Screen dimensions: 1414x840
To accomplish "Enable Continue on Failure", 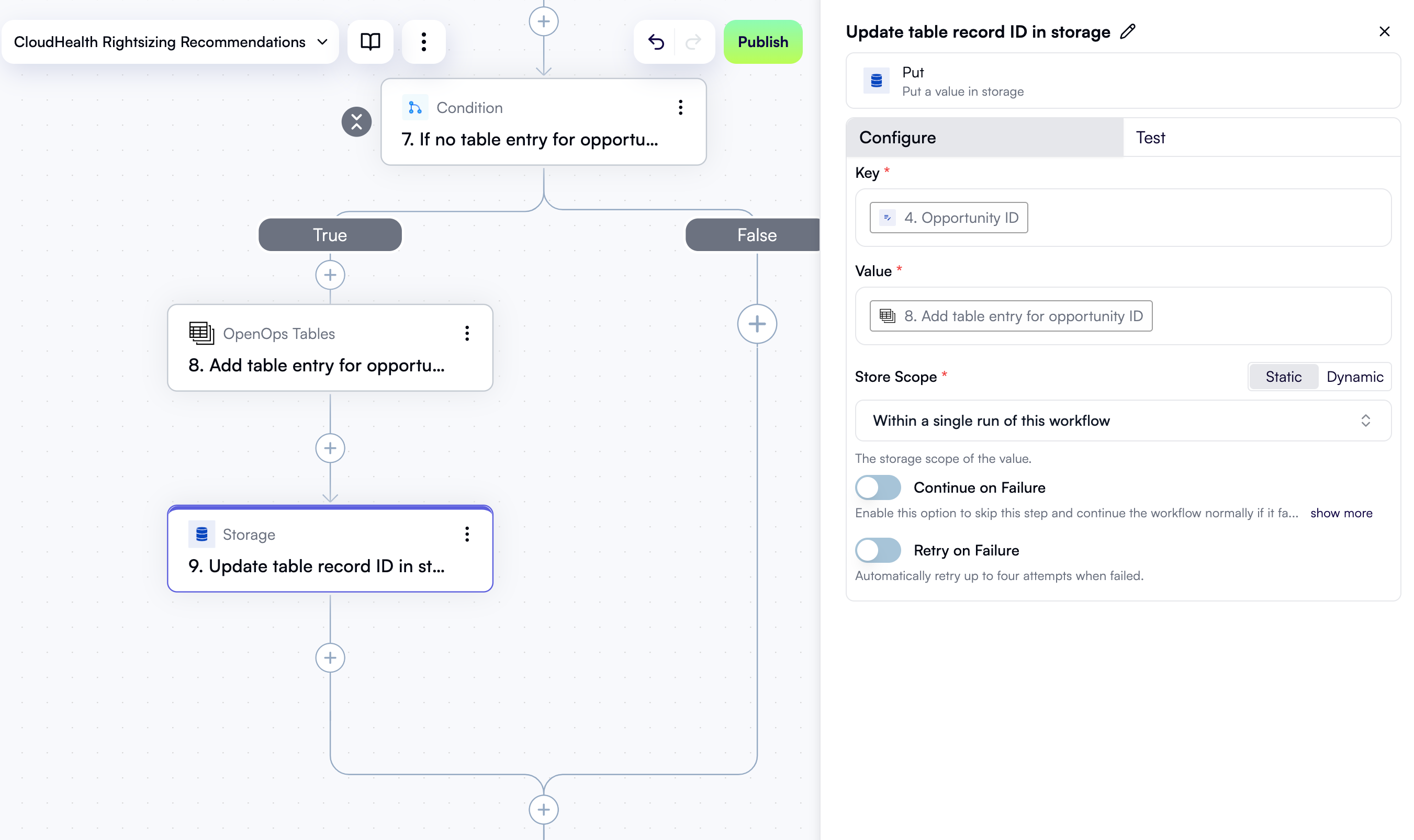I will [877, 487].
